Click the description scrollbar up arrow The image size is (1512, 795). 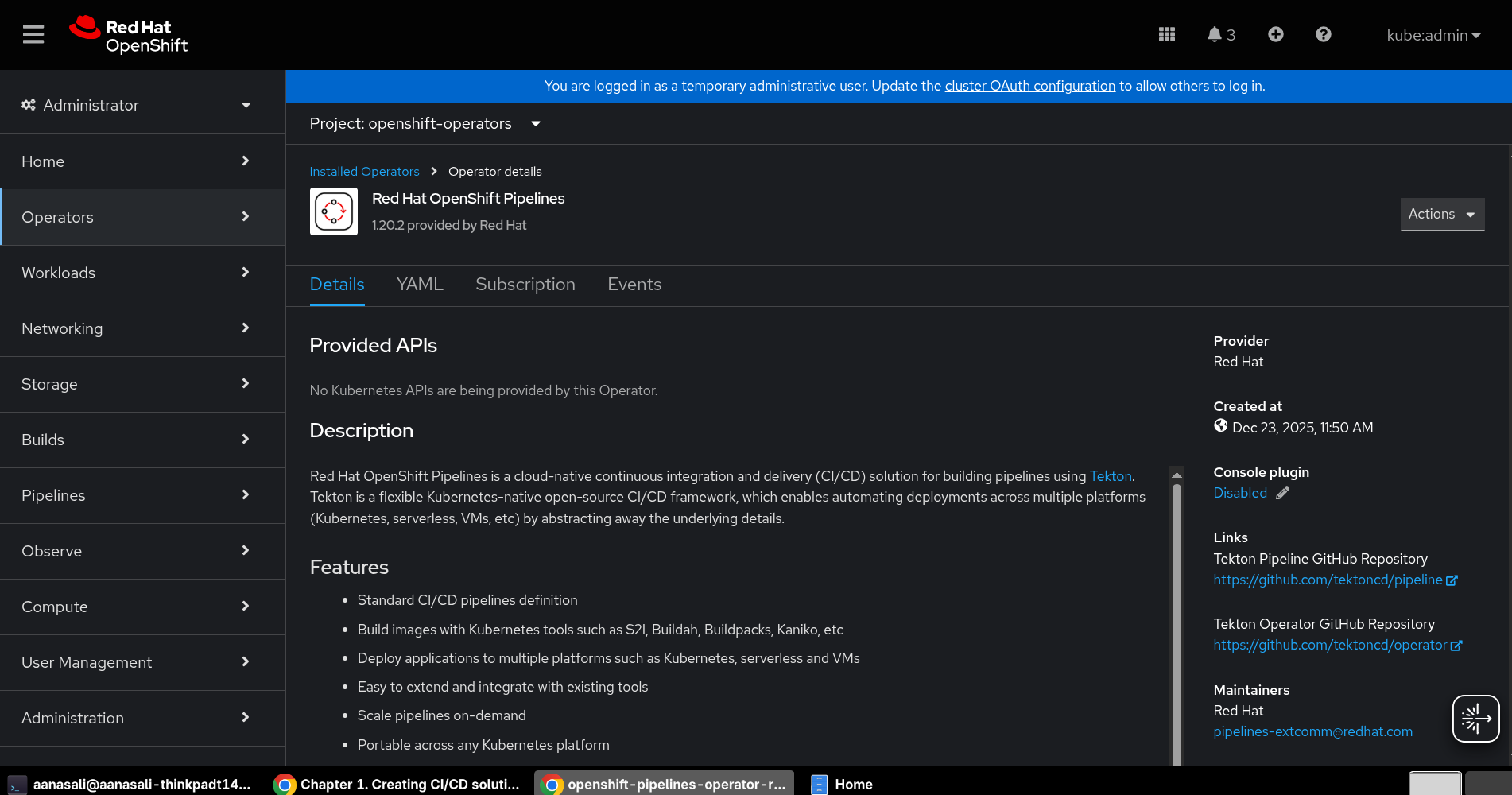(x=1177, y=475)
